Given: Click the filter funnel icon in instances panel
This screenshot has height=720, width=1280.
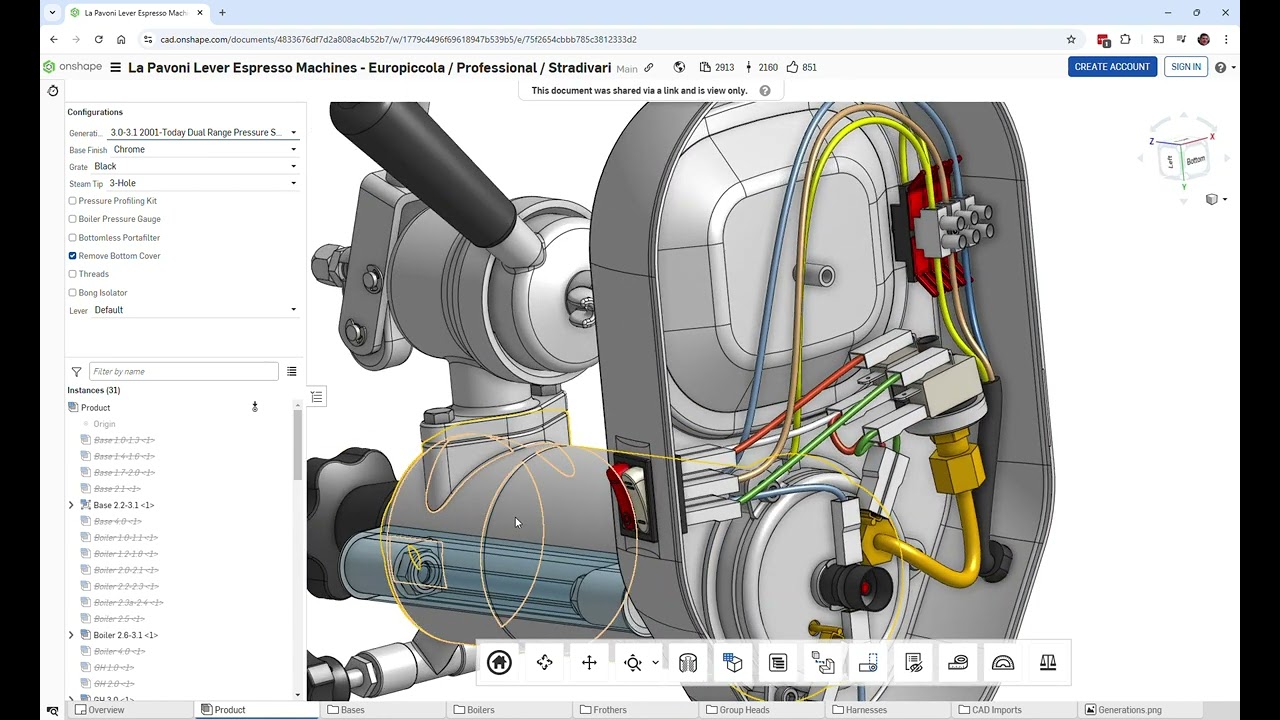Looking at the screenshot, I should pos(76,371).
